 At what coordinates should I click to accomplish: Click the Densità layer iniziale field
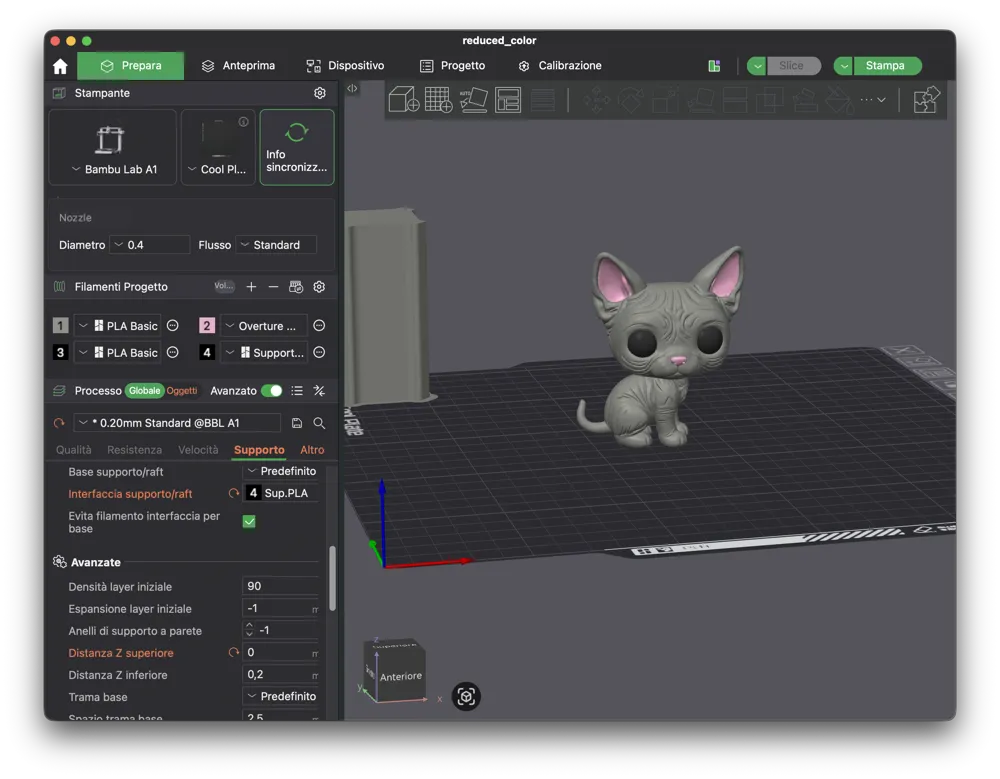pos(281,586)
